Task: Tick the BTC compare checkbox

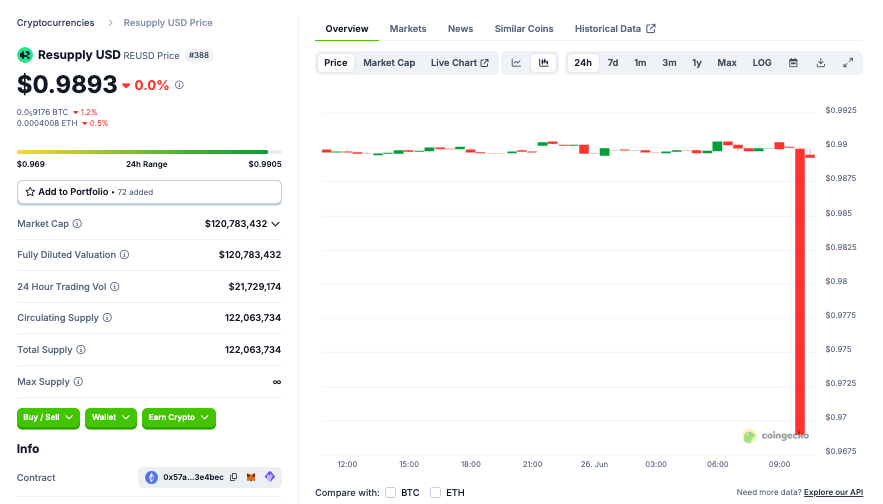Action: tap(390, 493)
